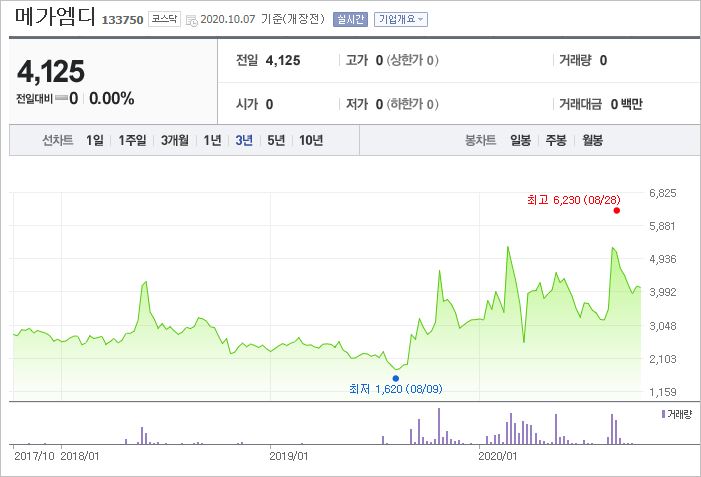Click the blue 최저 1,620 low marker
This screenshot has width=701, height=477.
396,378
